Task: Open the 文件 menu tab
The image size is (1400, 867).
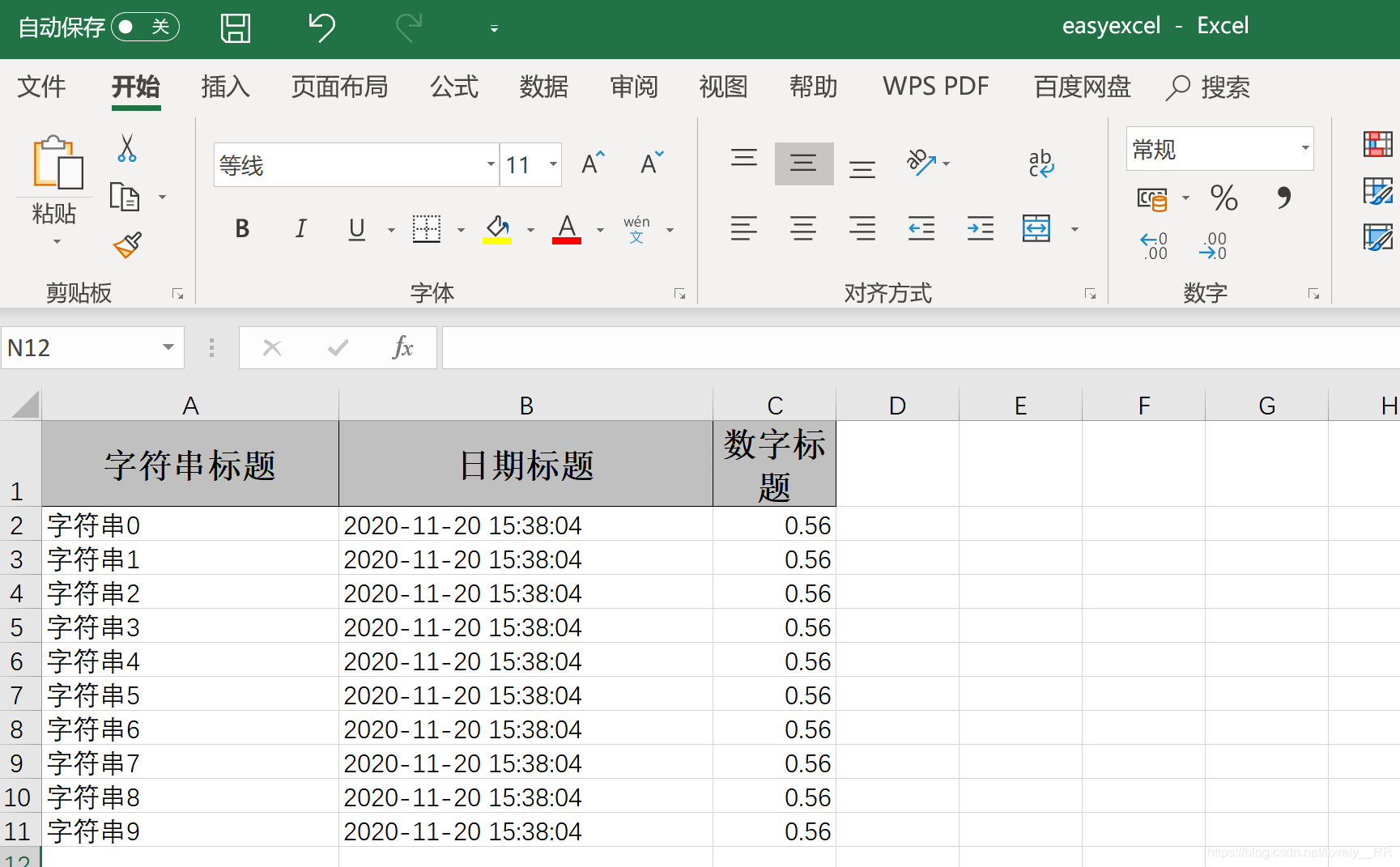Action: [41, 87]
